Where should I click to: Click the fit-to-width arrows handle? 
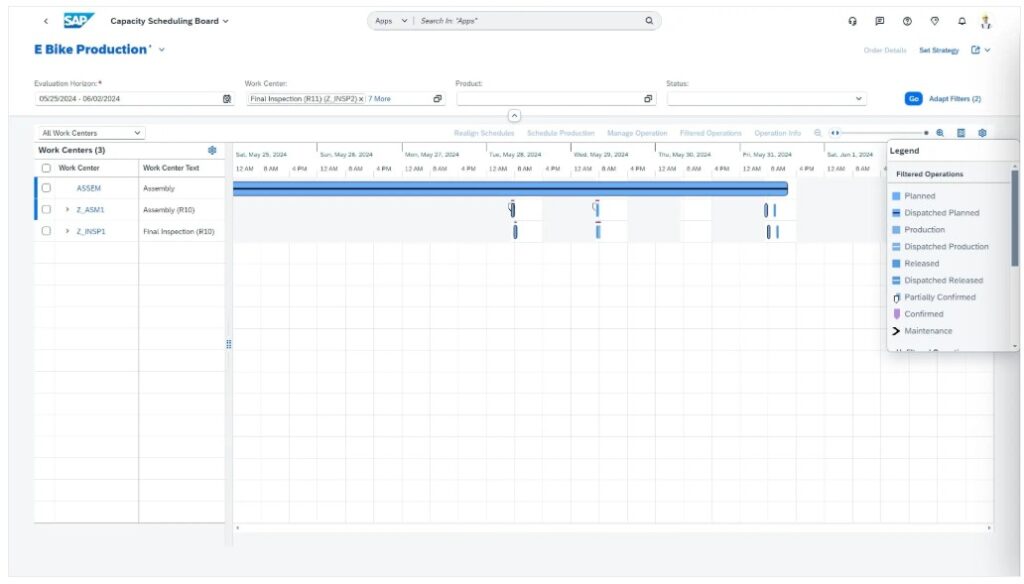pyautogui.click(x=835, y=133)
